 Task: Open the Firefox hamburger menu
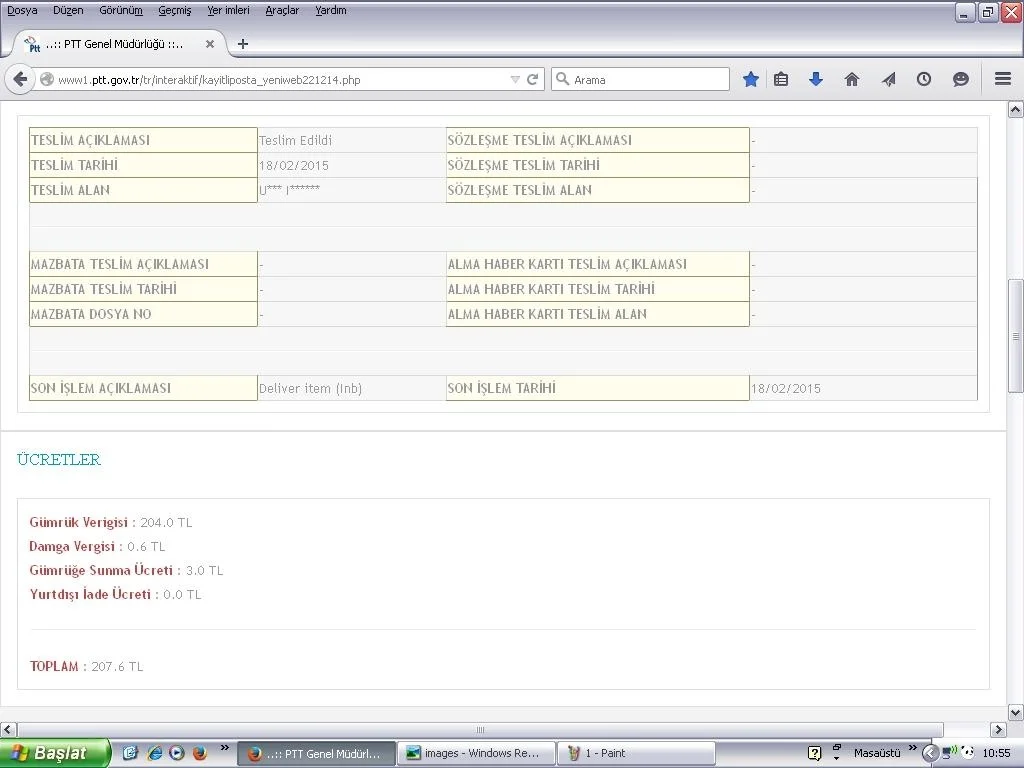(x=1003, y=80)
